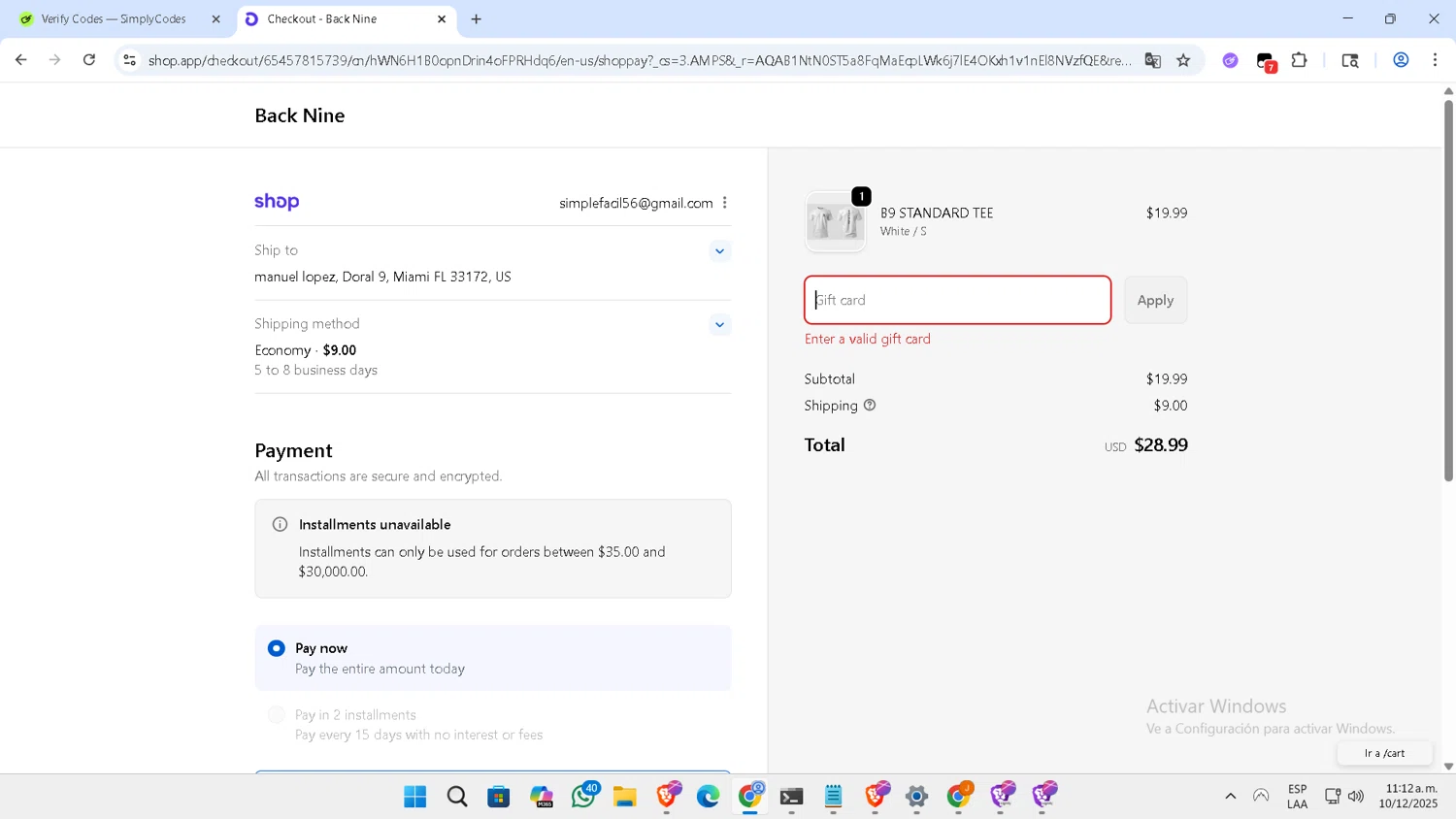This screenshot has width=1456, height=819.
Task: Expand the Ship to address dropdown
Action: click(719, 251)
